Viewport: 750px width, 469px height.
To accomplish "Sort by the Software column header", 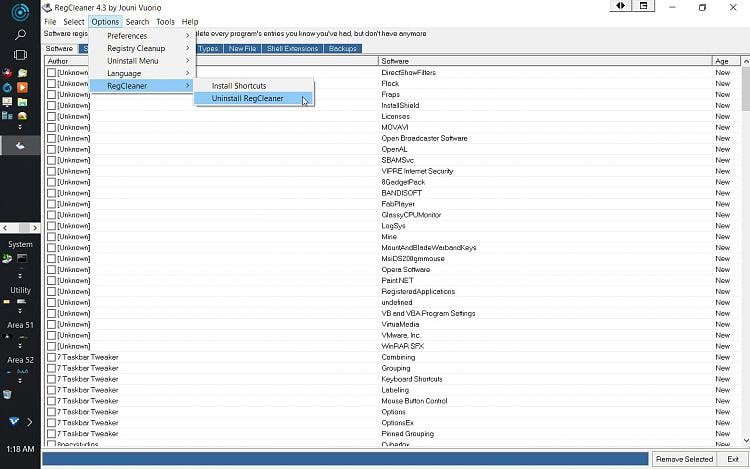I will 545,61.
